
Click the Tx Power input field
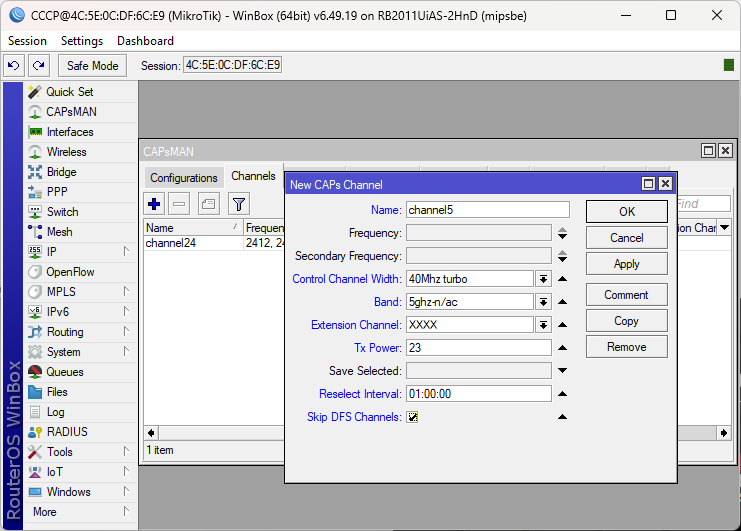[x=479, y=348]
